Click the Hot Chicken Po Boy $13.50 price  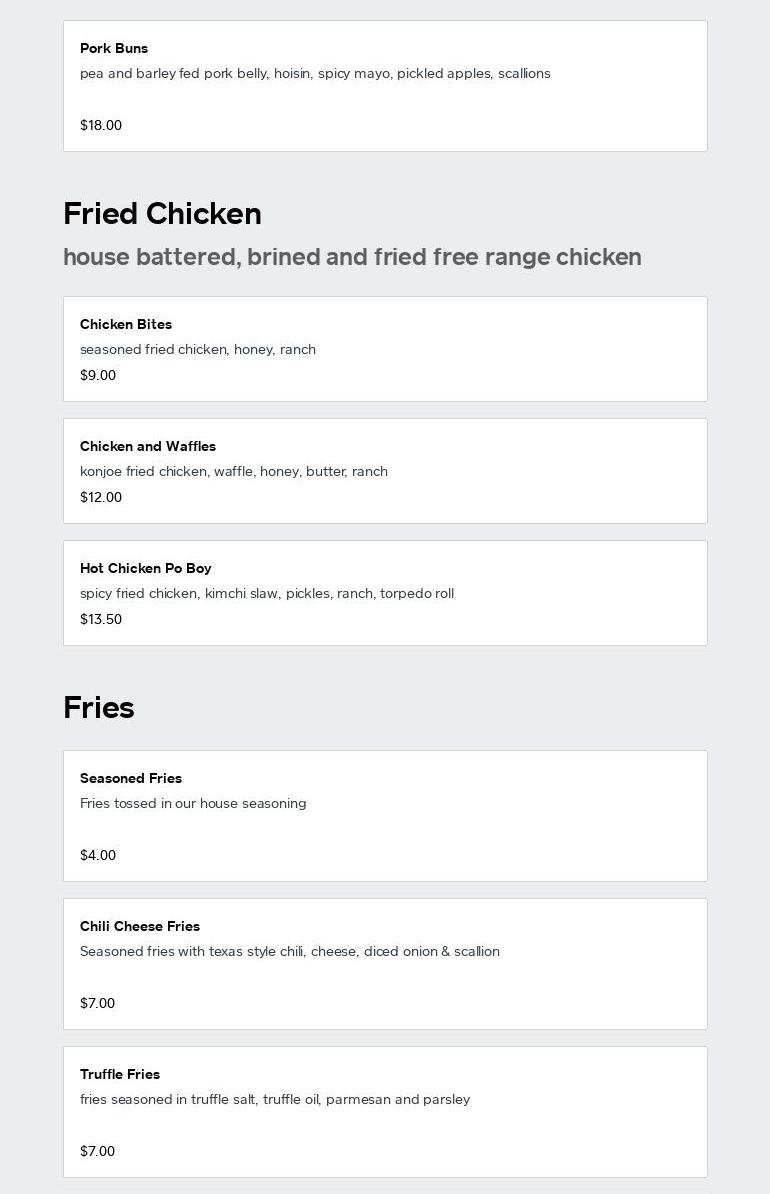[x=101, y=619]
